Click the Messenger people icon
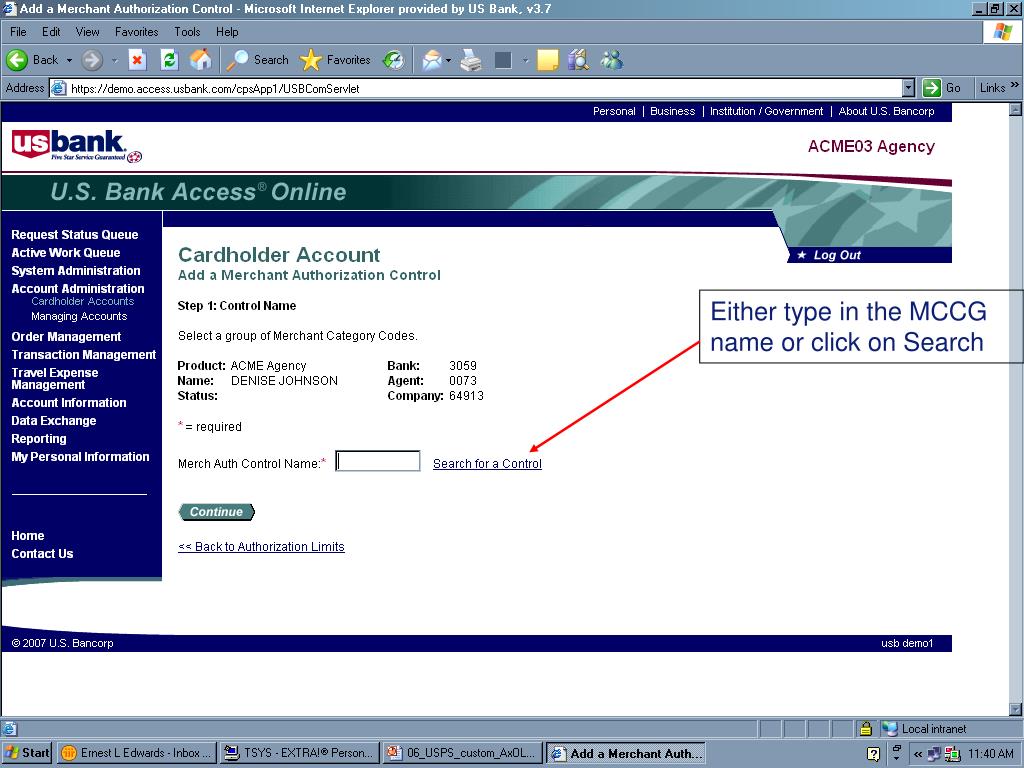 612,60
